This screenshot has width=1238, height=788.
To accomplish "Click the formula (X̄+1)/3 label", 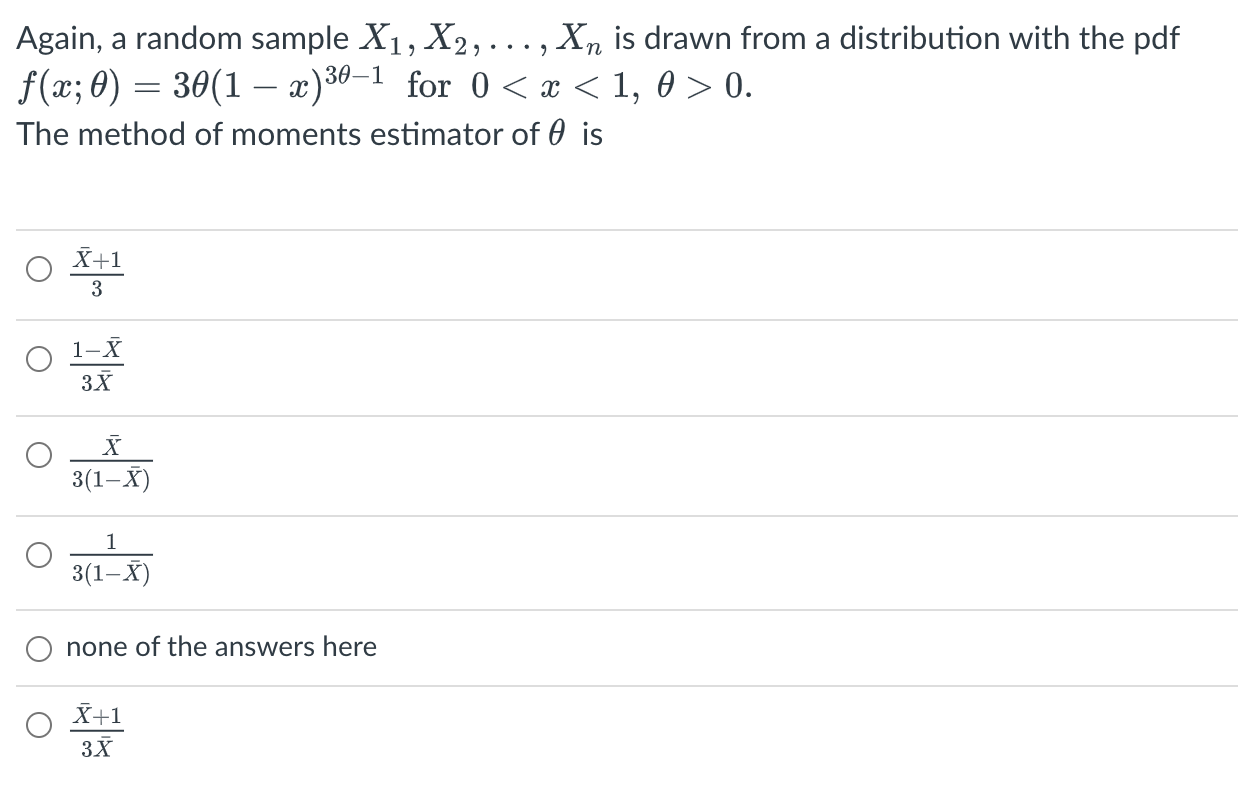I will point(98,270).
